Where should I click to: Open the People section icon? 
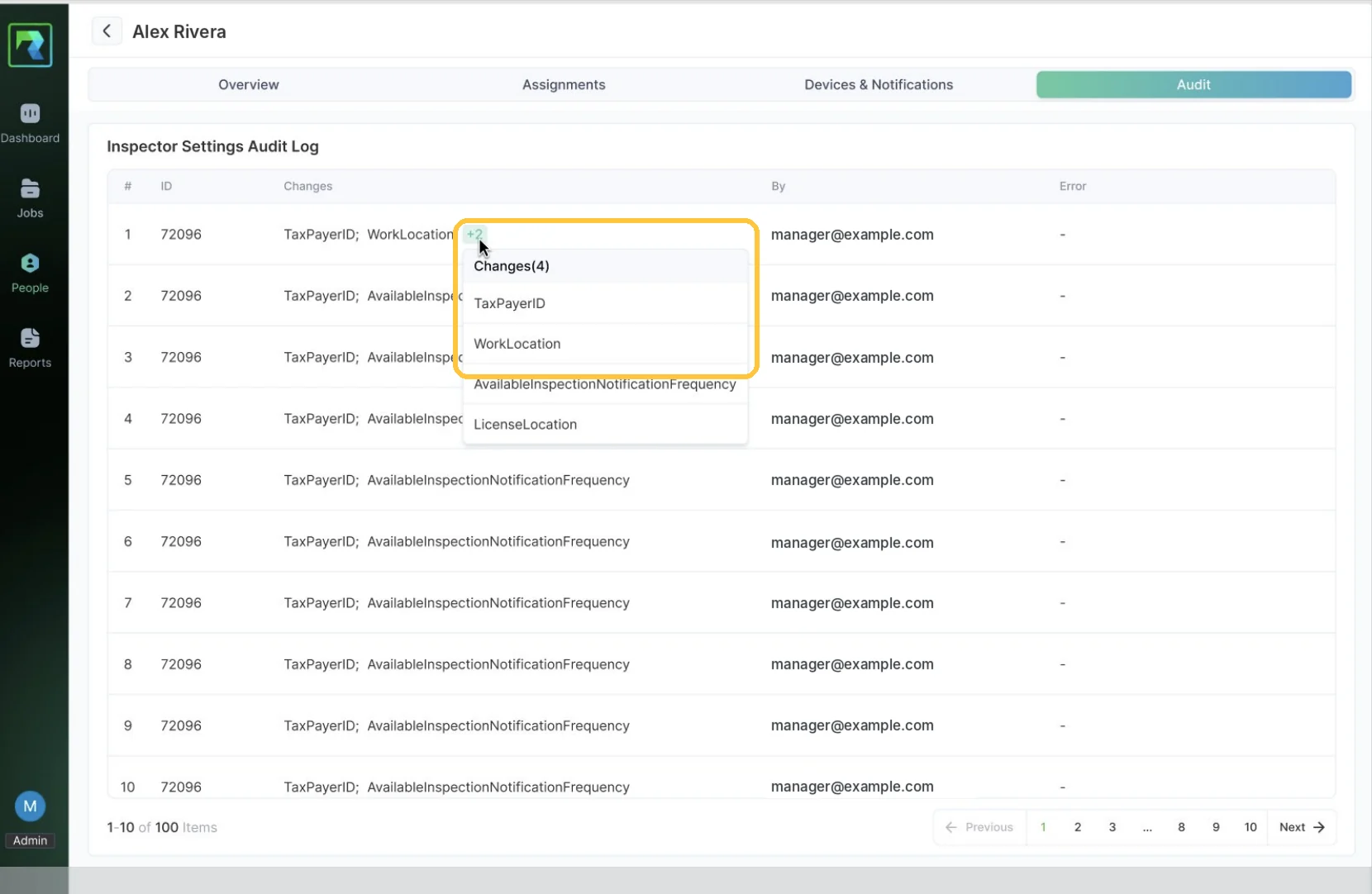click(30, 263)
